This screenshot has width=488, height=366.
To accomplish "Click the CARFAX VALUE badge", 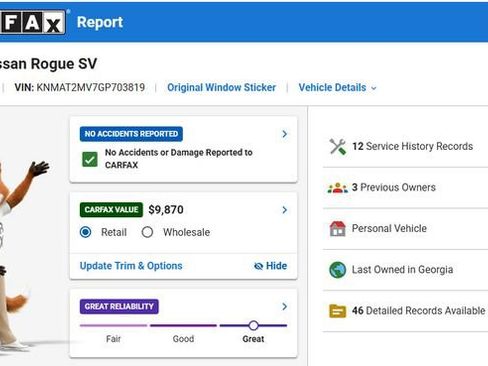I will (x=111, y=210).
